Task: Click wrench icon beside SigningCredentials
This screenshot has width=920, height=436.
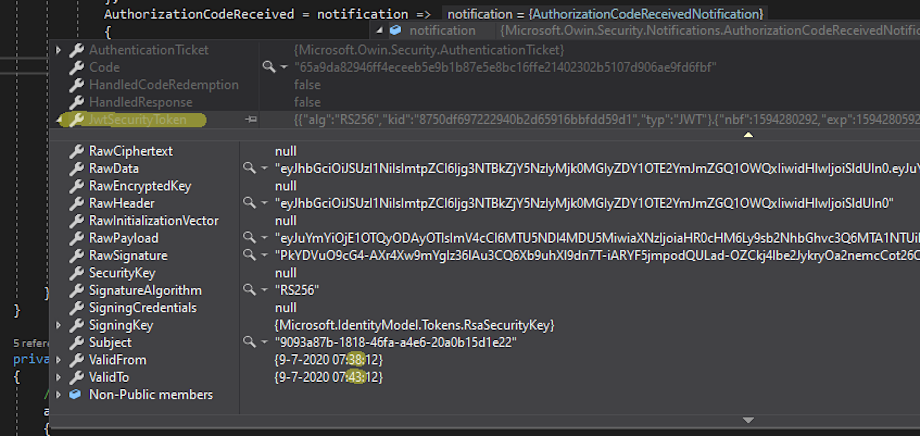Action: point(76,307)
